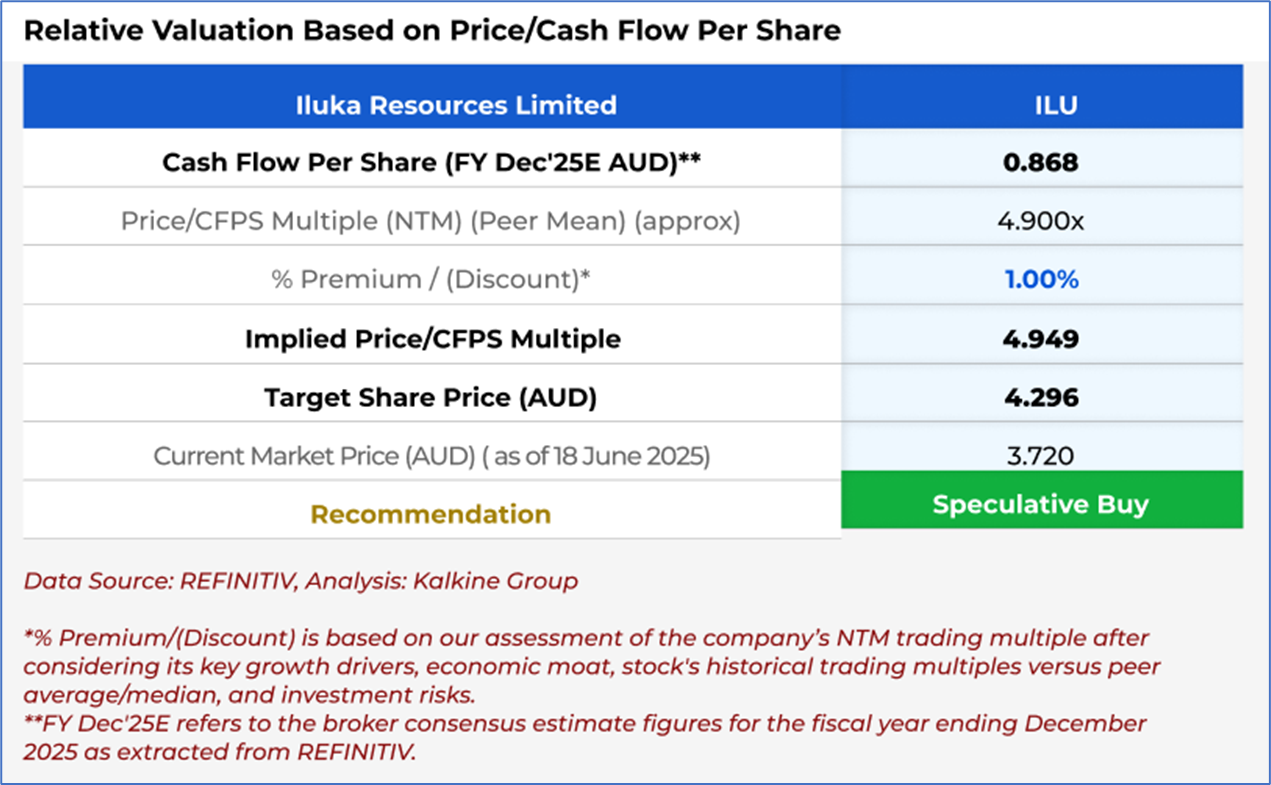Click the Relative Valuation title heading
This screenshot has height=785, width=1271.
click(432, 30)
